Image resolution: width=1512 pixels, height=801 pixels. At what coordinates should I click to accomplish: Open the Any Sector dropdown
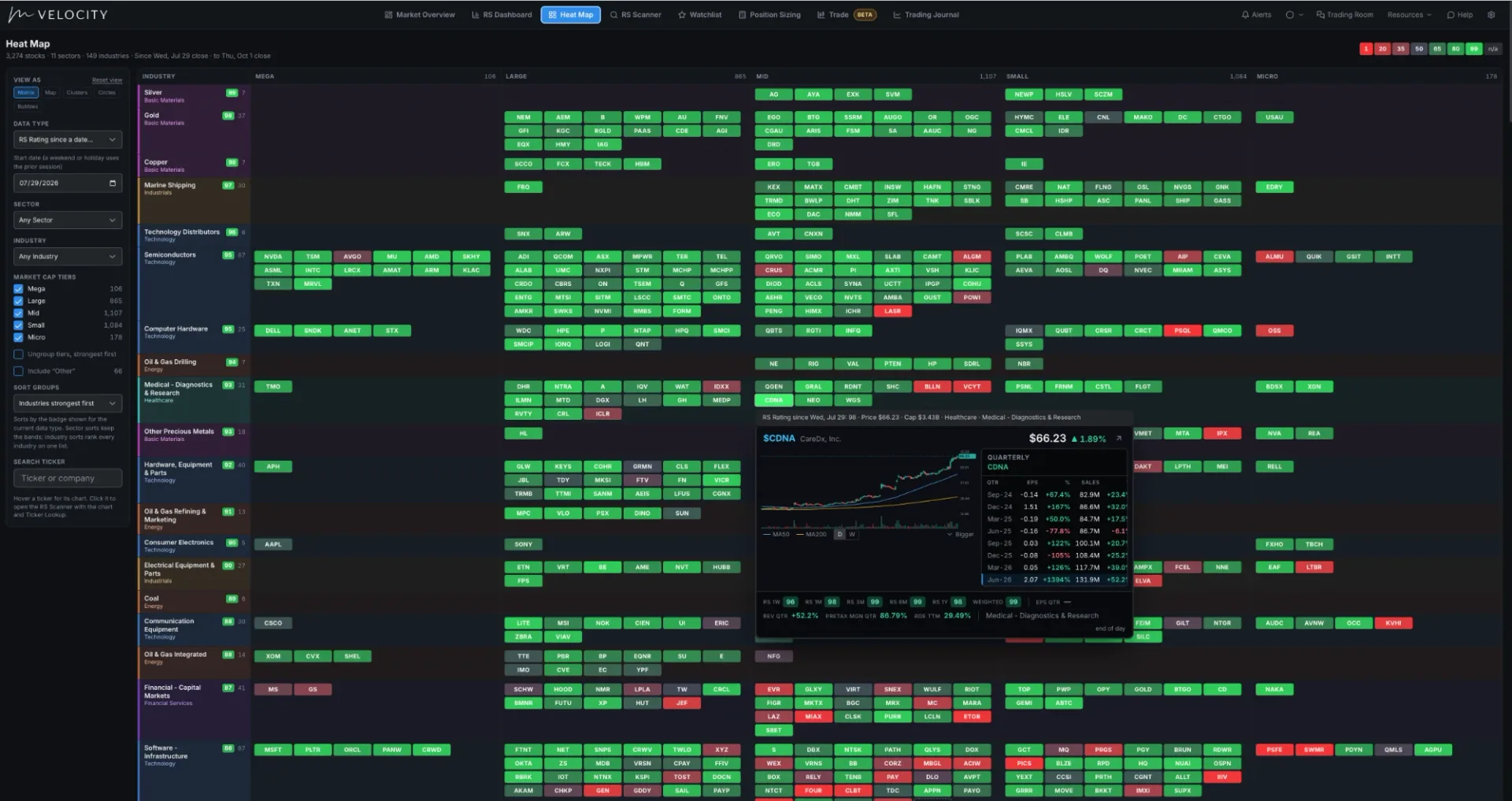(x=68, y=221)
